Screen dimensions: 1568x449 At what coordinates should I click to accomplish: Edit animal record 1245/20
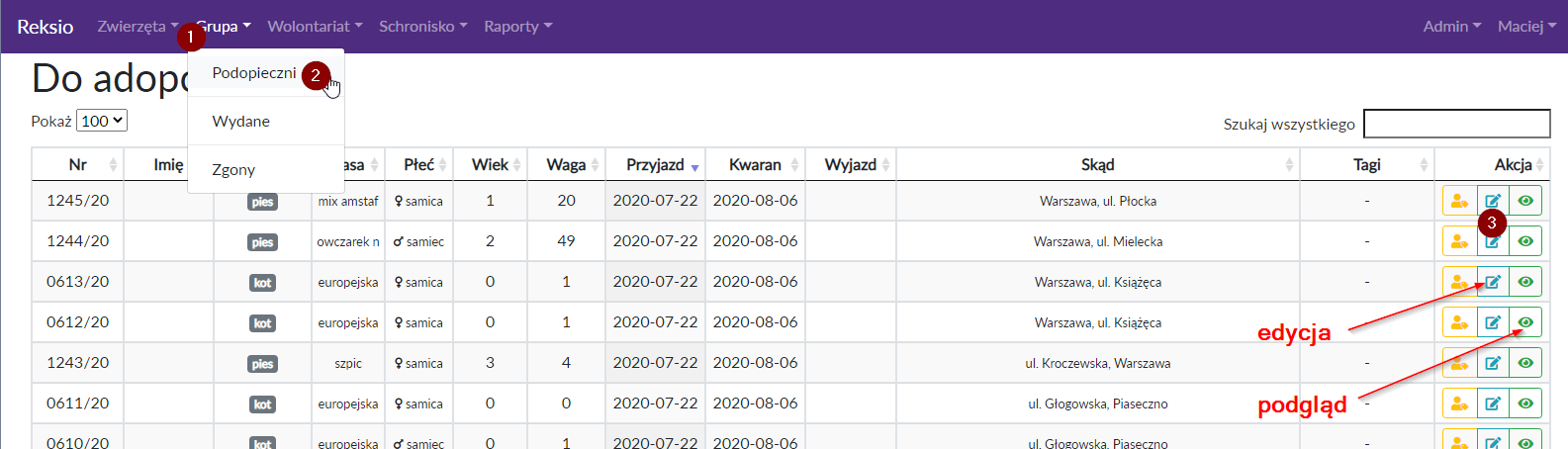tap(1493, 201)
